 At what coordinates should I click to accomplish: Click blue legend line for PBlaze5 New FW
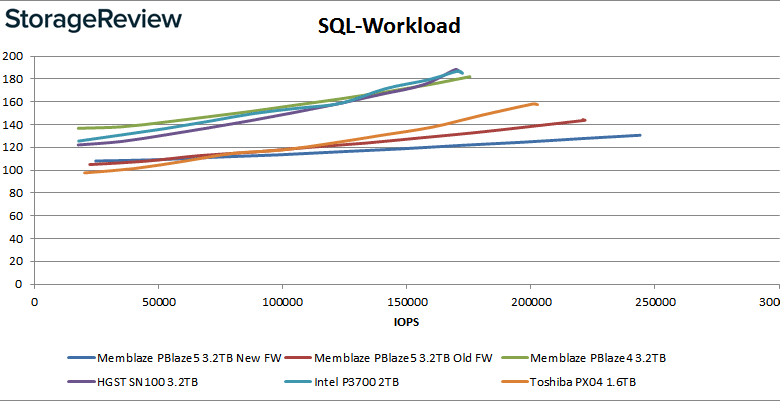[x=81, y=358]
